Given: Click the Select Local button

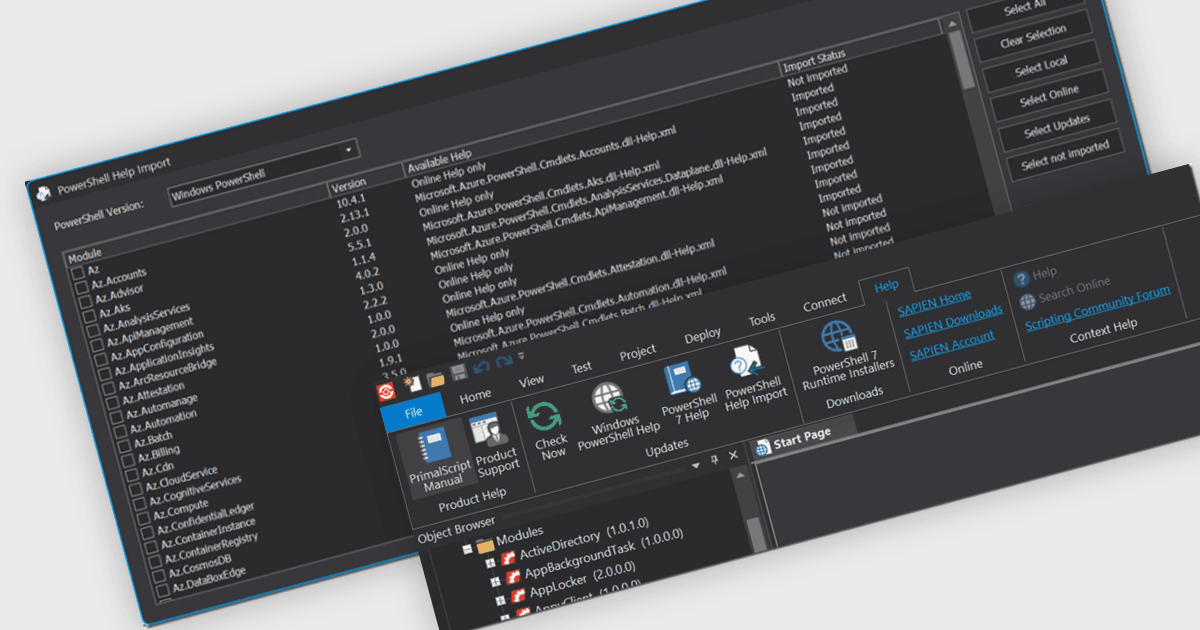Looking at the screenshot, I should (1042, 68).
